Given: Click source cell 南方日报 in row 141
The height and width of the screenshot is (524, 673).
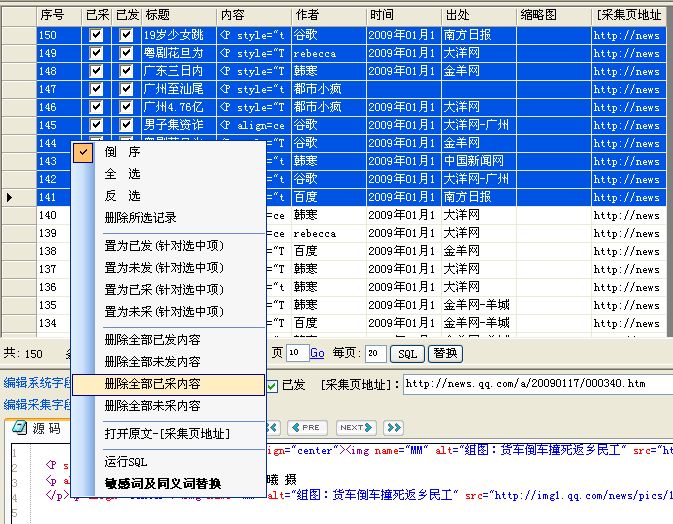Looking at the screenshot, I should 479,197.
